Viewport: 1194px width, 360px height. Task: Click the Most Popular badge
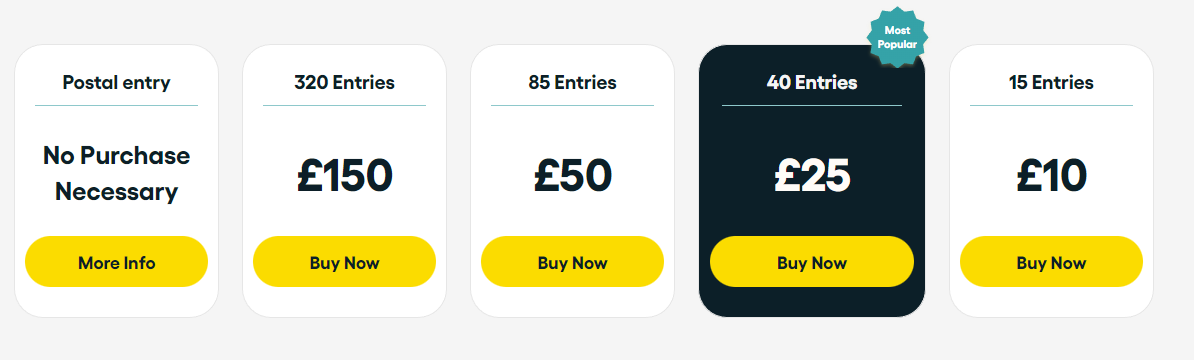click(x=898, y=37)
